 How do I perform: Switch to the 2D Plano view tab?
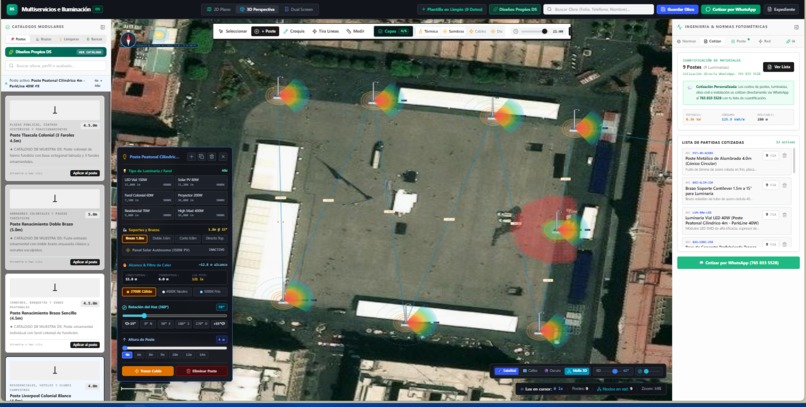pos(218,9)
